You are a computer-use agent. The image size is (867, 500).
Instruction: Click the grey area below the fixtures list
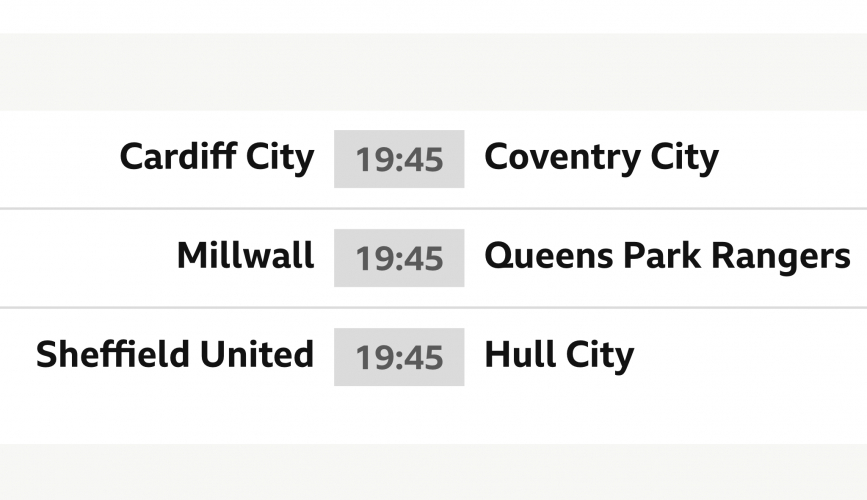pyautogui.click(x=433, y=472)
